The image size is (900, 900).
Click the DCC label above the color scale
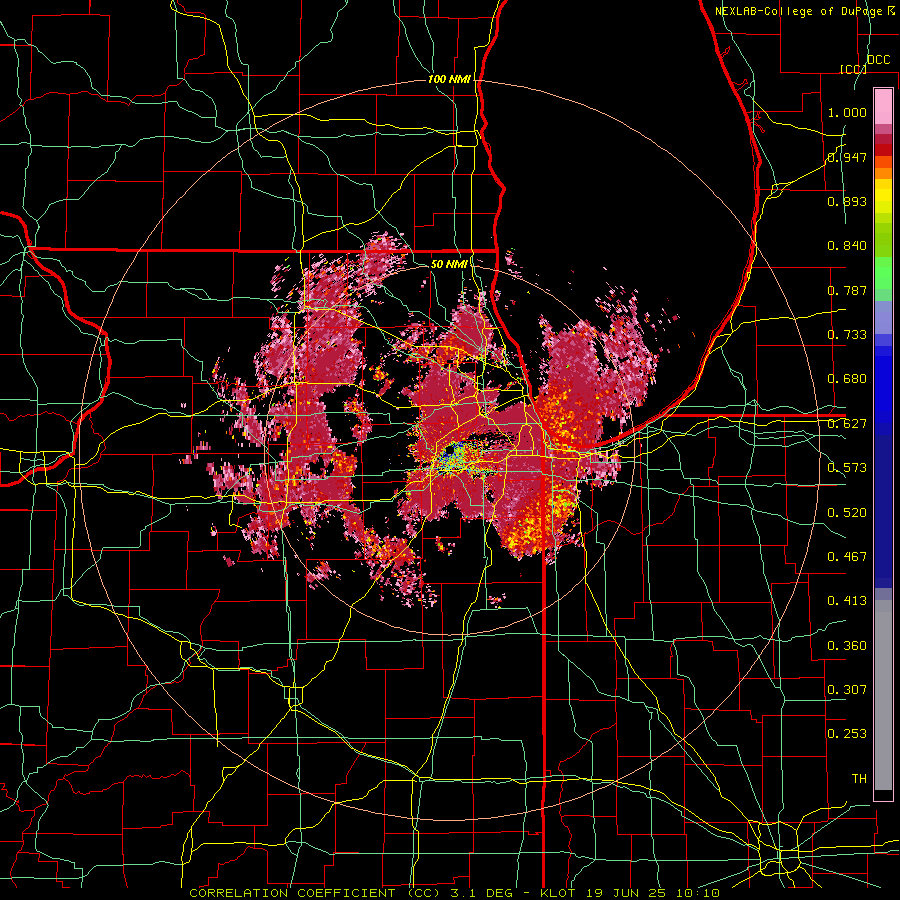[879, 60]
